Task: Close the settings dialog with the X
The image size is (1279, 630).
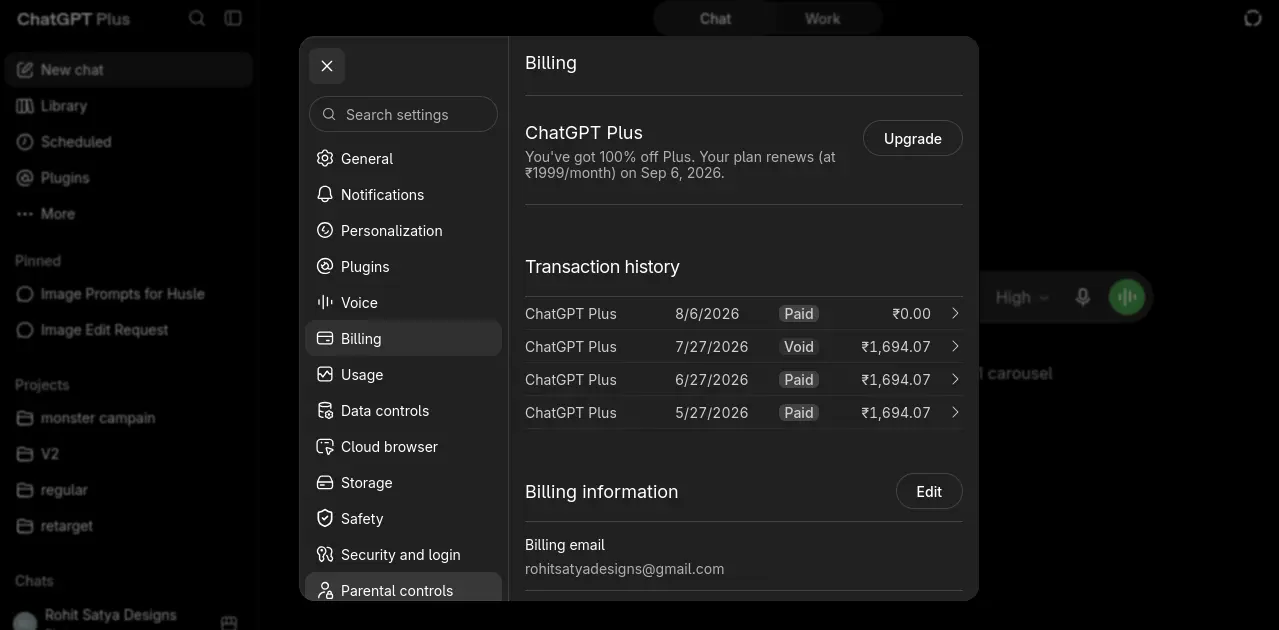Action: (327, 66)
